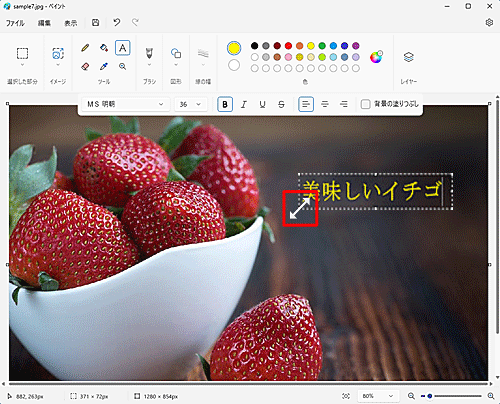500x404 pixels.
Task: Click the Undo arrow icon
Action: (116, 22)
